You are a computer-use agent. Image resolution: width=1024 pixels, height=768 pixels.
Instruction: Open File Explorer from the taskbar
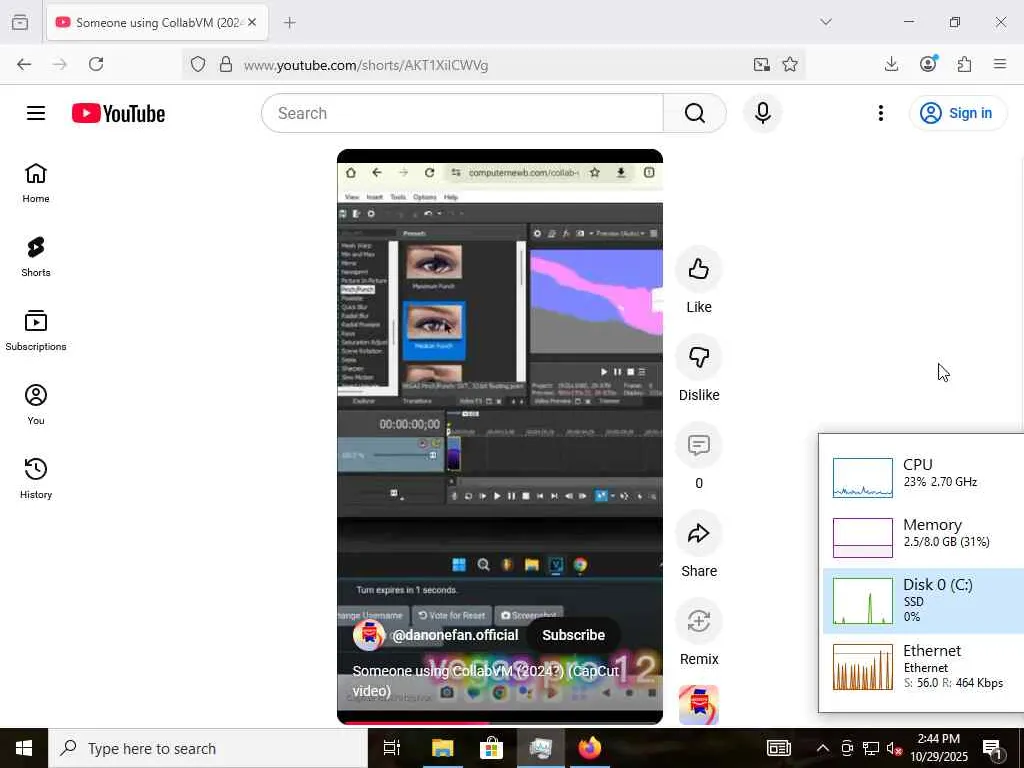click(442, 748)
